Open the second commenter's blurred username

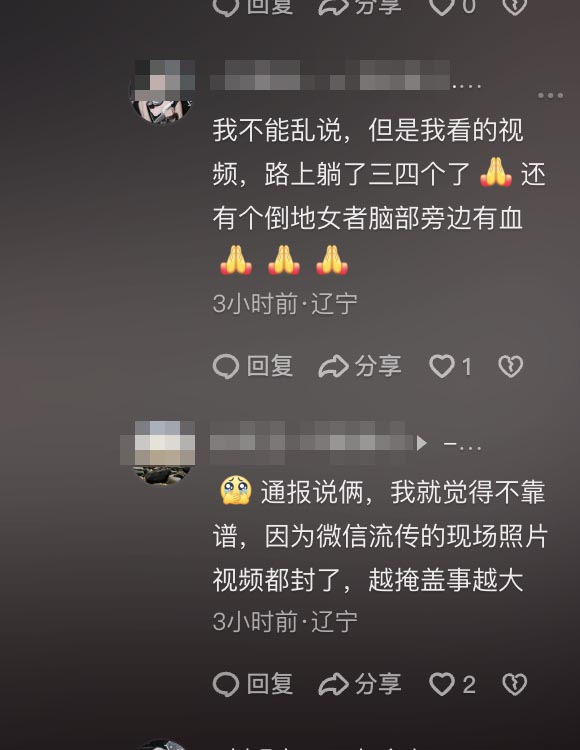(312, 443)
